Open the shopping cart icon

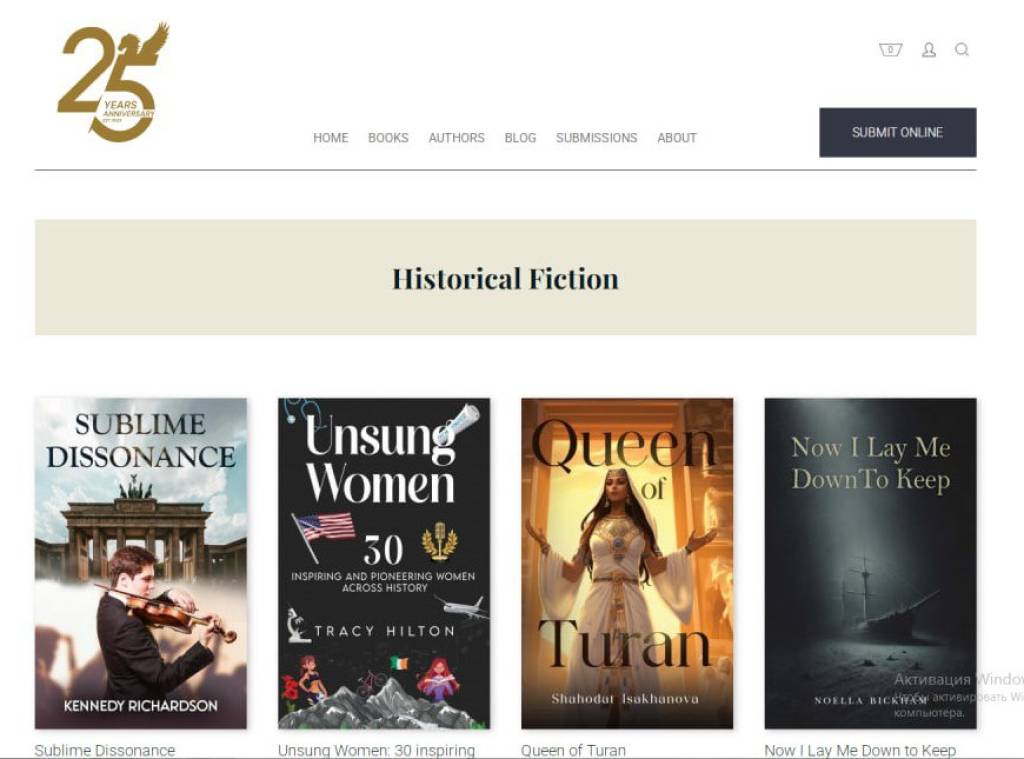[x=890, y=50]
